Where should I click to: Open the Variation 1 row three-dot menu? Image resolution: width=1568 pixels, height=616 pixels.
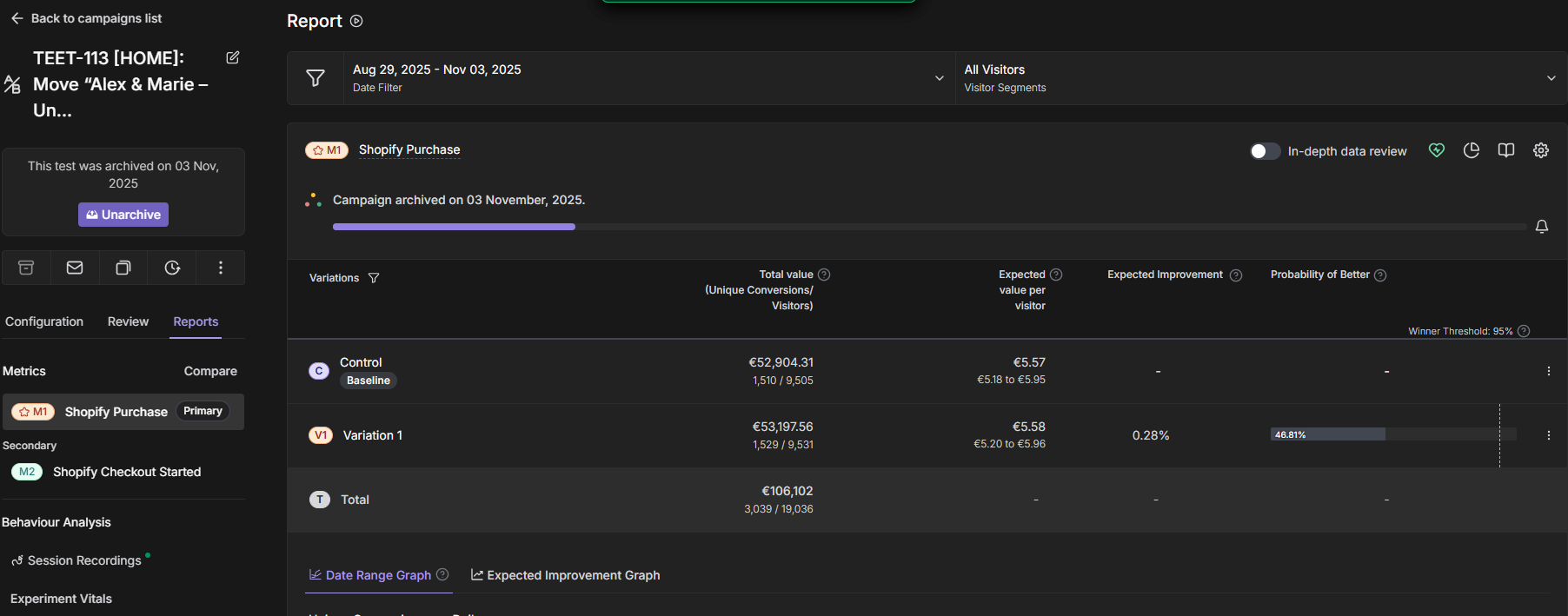1548,435
